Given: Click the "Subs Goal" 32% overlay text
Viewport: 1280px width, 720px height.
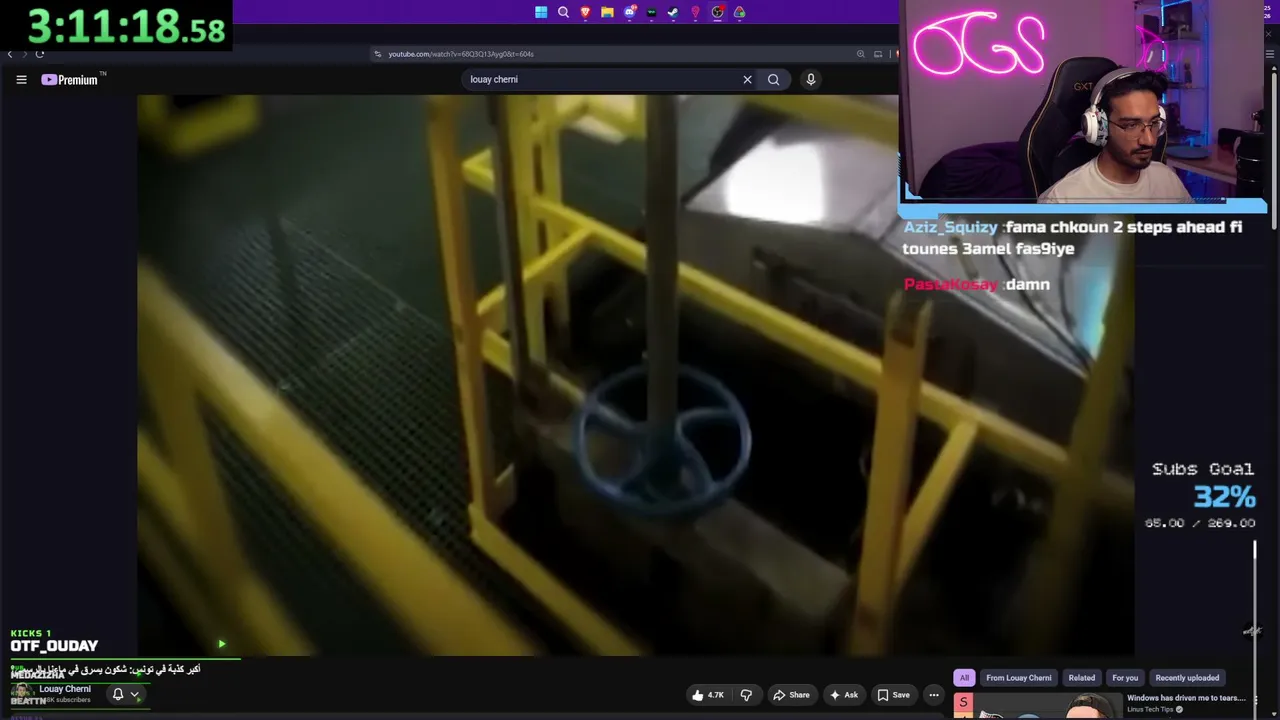Looking at the screenshot, I should [x=1201, y=484].
